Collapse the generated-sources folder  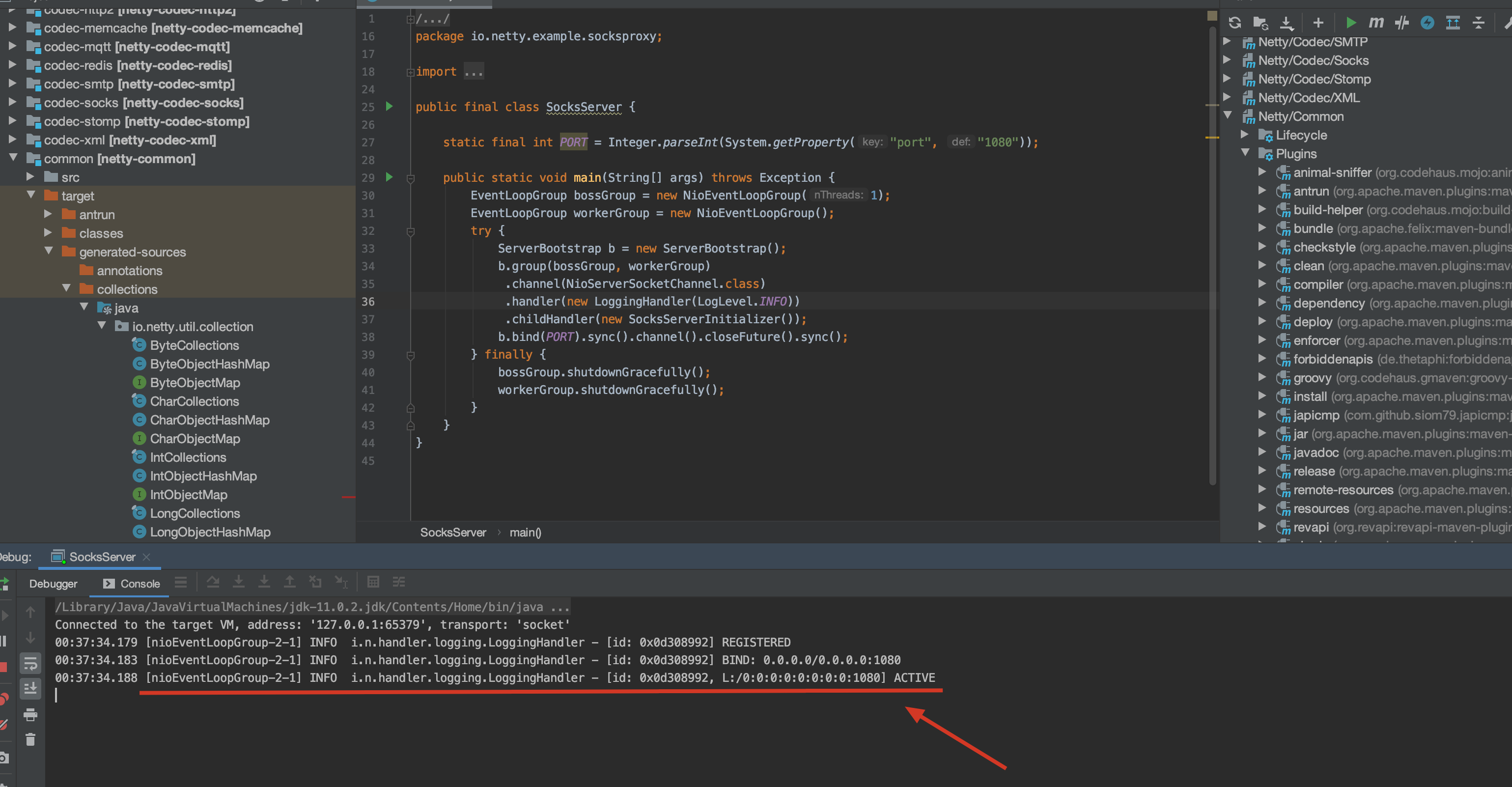pos(49,251)
